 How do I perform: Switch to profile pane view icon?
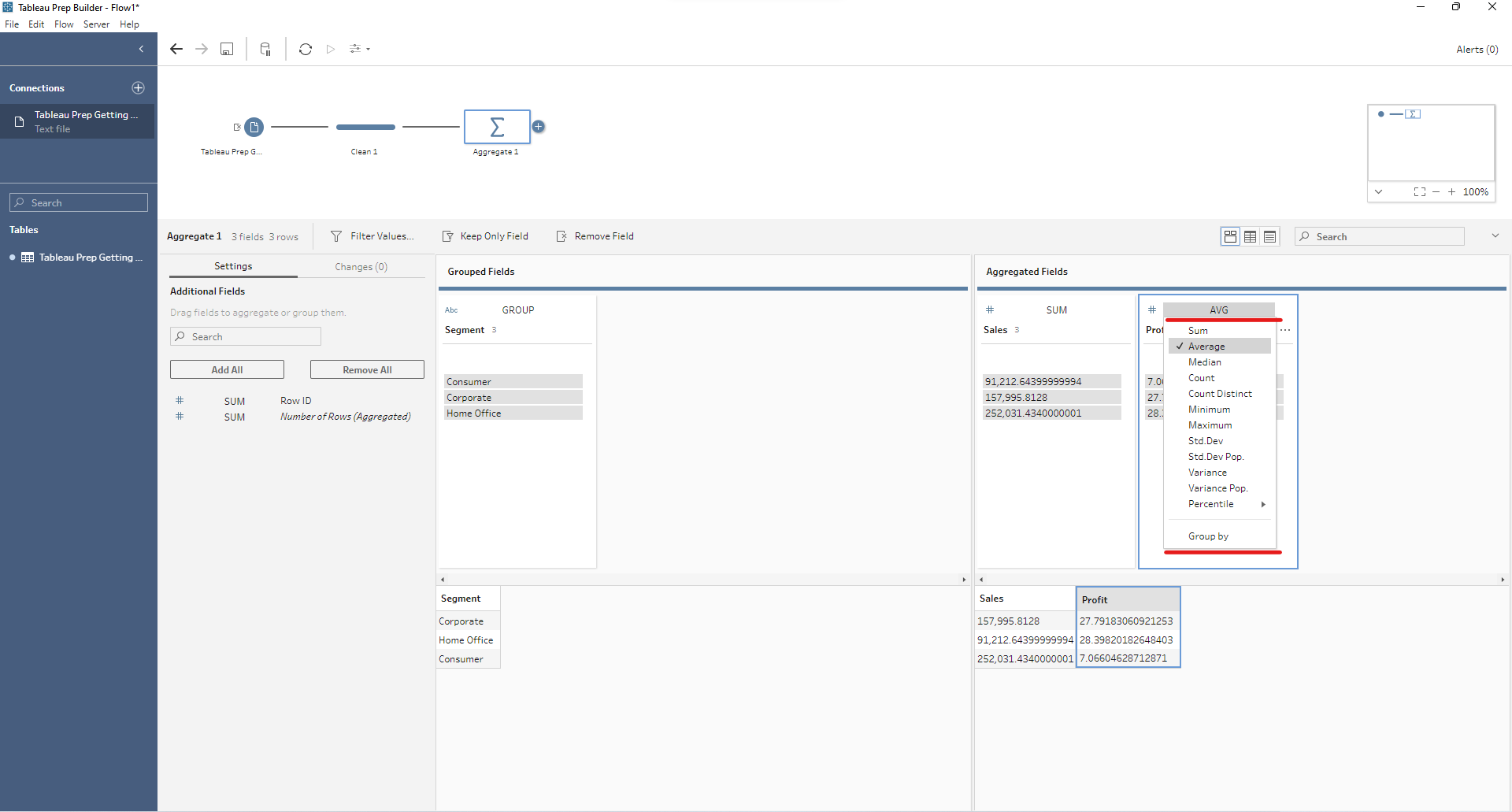click(x=1230, y=236)
